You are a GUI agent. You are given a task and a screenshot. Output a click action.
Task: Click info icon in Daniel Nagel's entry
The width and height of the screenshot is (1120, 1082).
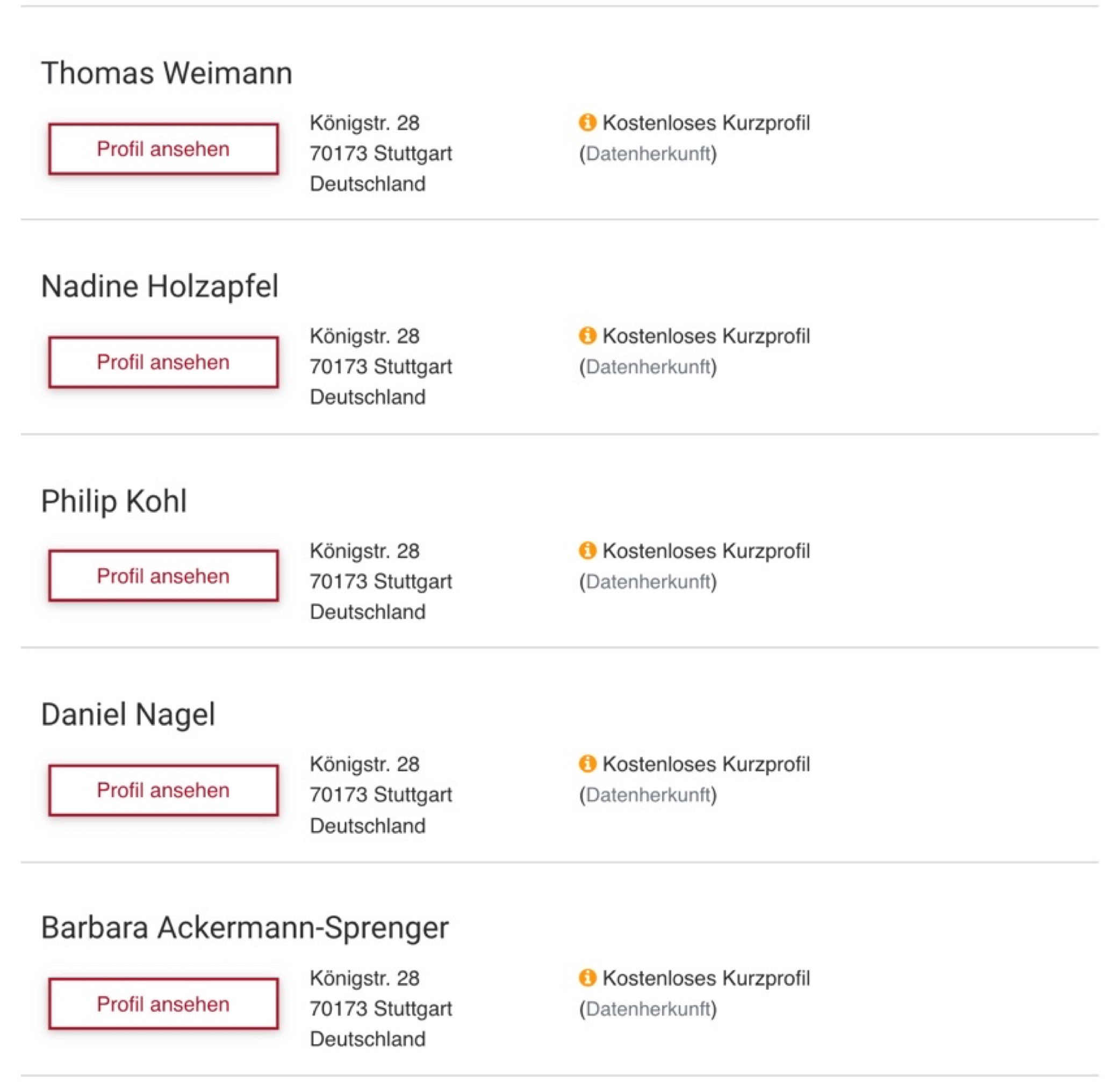coord(587,763)
